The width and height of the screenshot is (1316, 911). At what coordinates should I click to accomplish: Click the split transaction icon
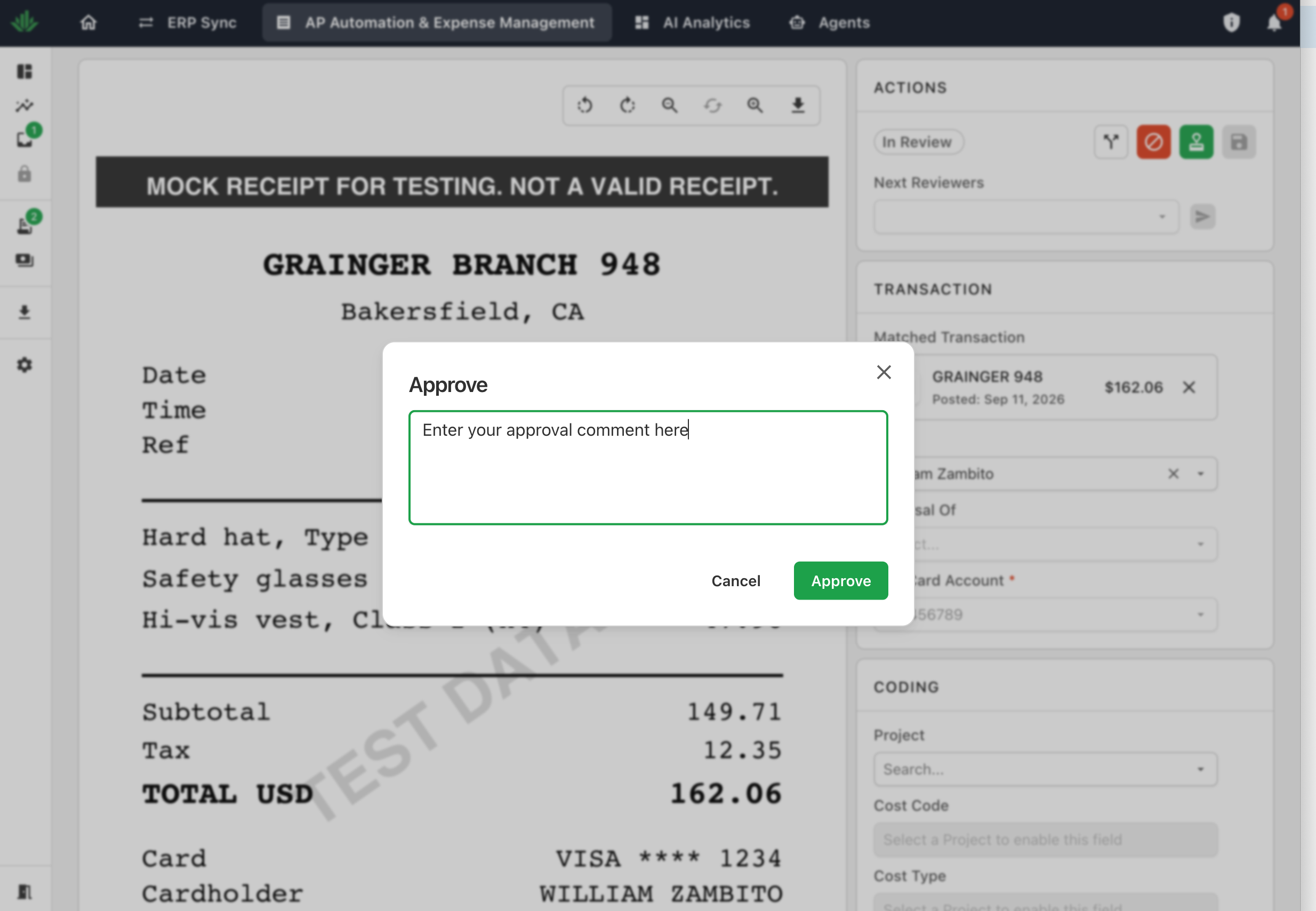pyautogui.click(x=1111, y=141)
